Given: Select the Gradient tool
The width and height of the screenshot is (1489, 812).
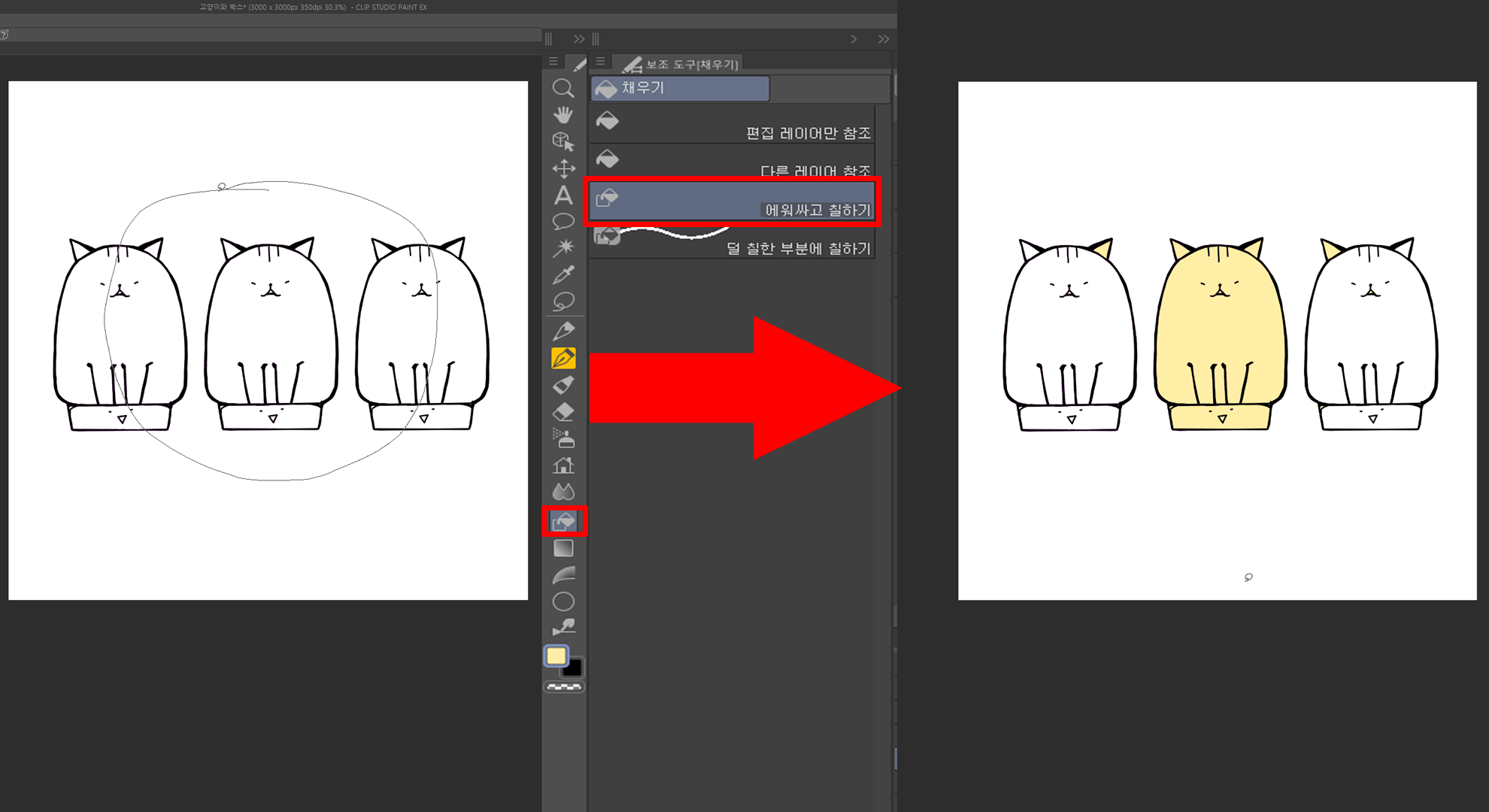Looking at the screenshot, I should pos(563,548).
